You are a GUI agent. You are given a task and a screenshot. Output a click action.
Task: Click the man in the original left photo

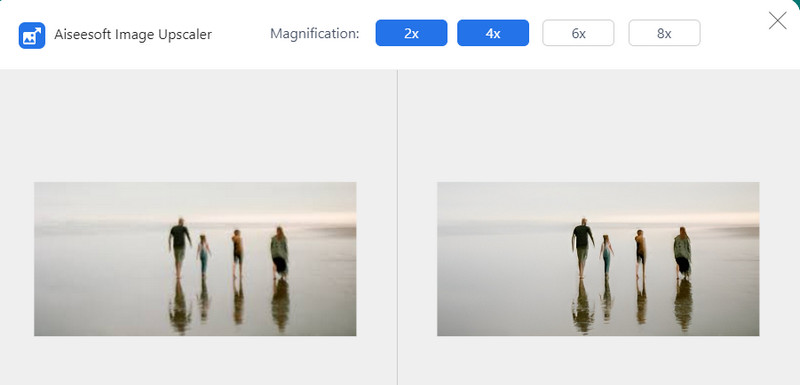(x=180, y=248)
